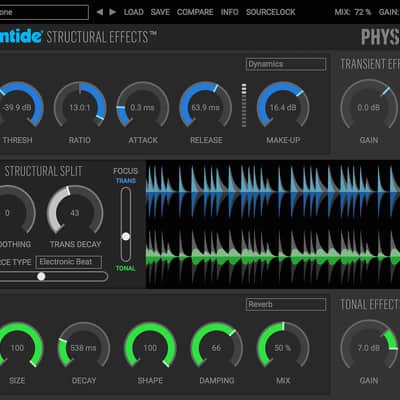Open the Dynamics effect dropdown

(286, 64)
